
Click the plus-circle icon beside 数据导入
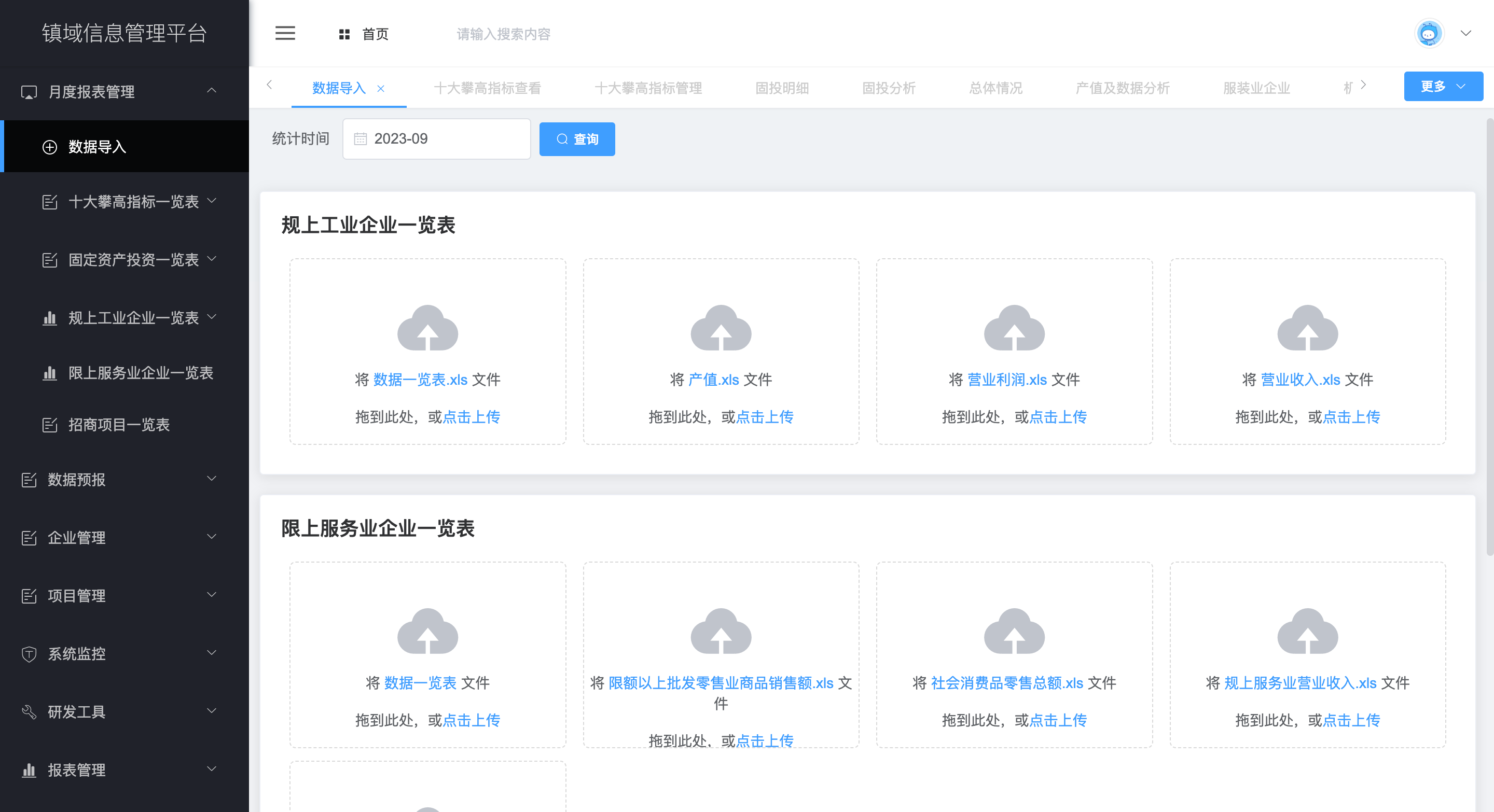coord(50,147)
